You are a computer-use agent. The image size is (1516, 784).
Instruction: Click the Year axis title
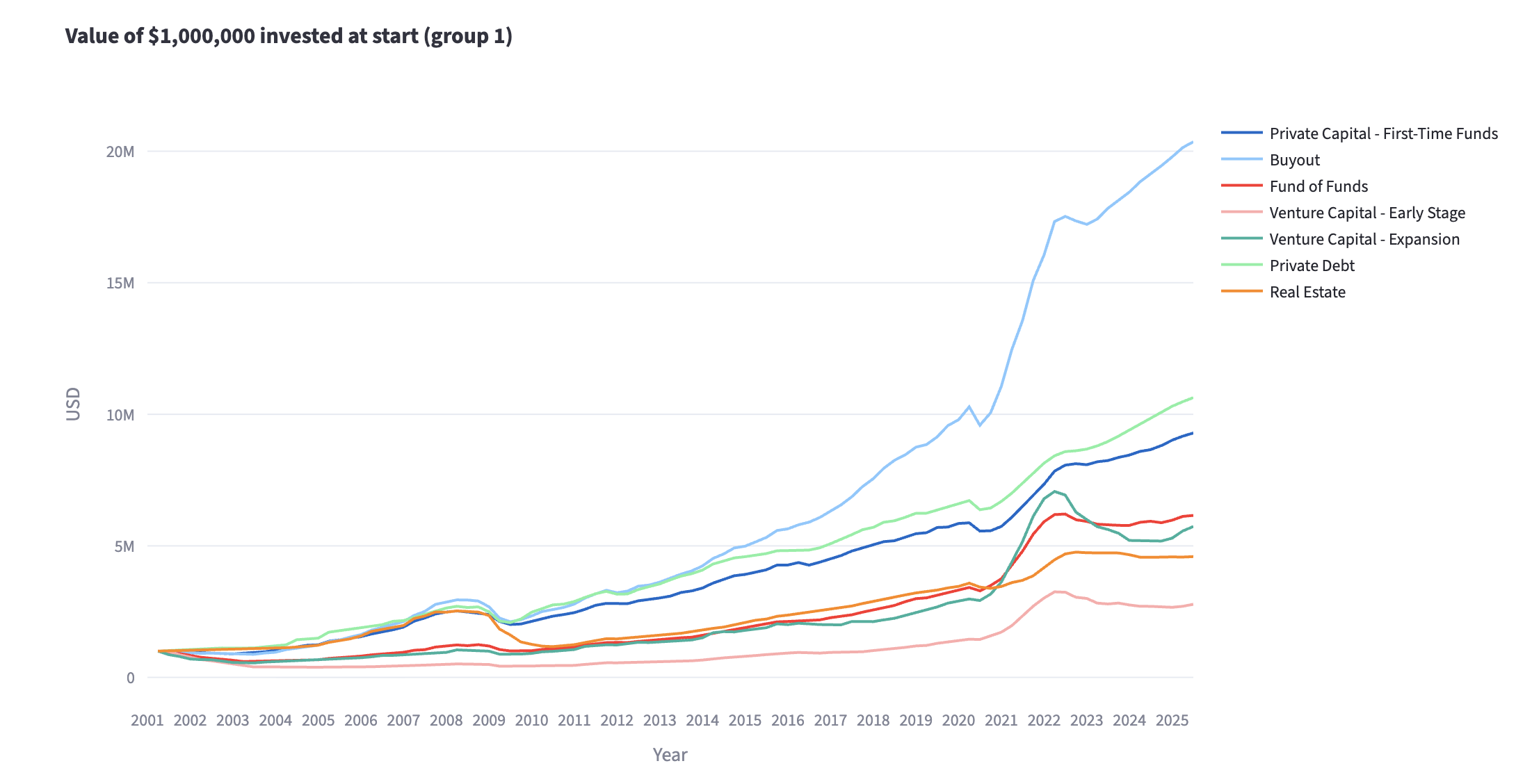(x=670, y=755)
